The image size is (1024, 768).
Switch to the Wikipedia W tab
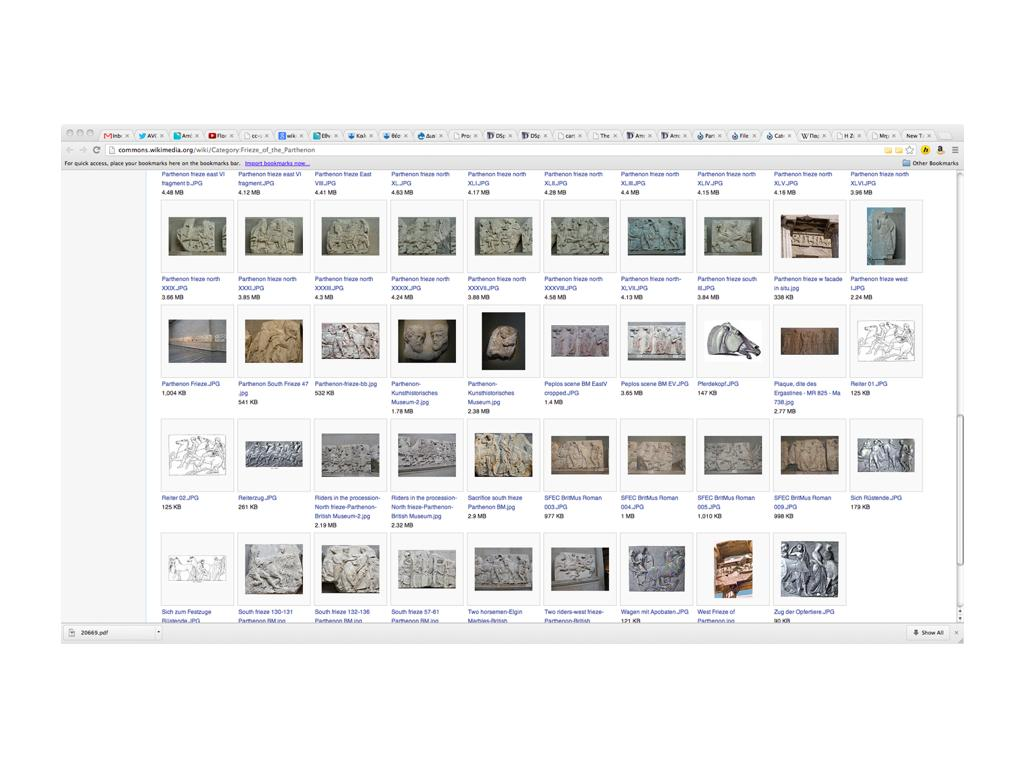coord(812,136)
